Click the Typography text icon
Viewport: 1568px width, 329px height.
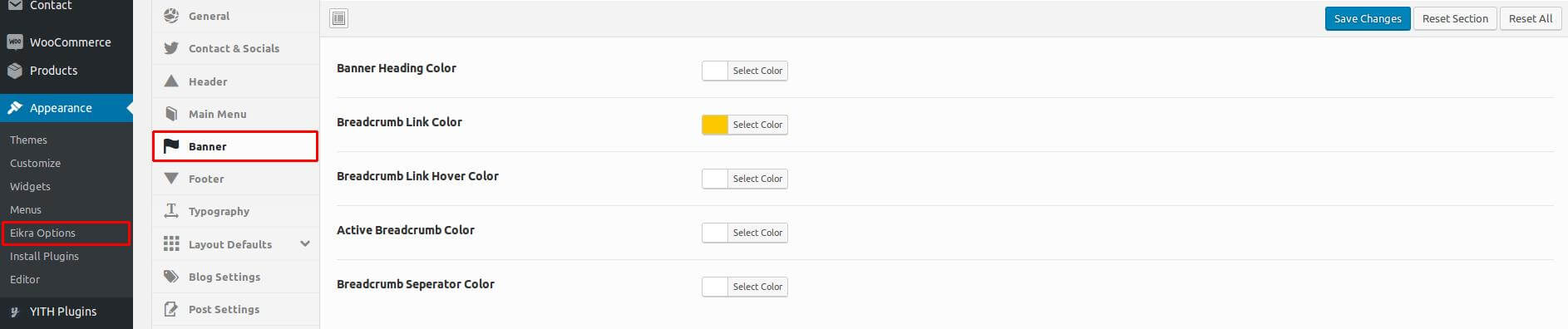point(171,211)
